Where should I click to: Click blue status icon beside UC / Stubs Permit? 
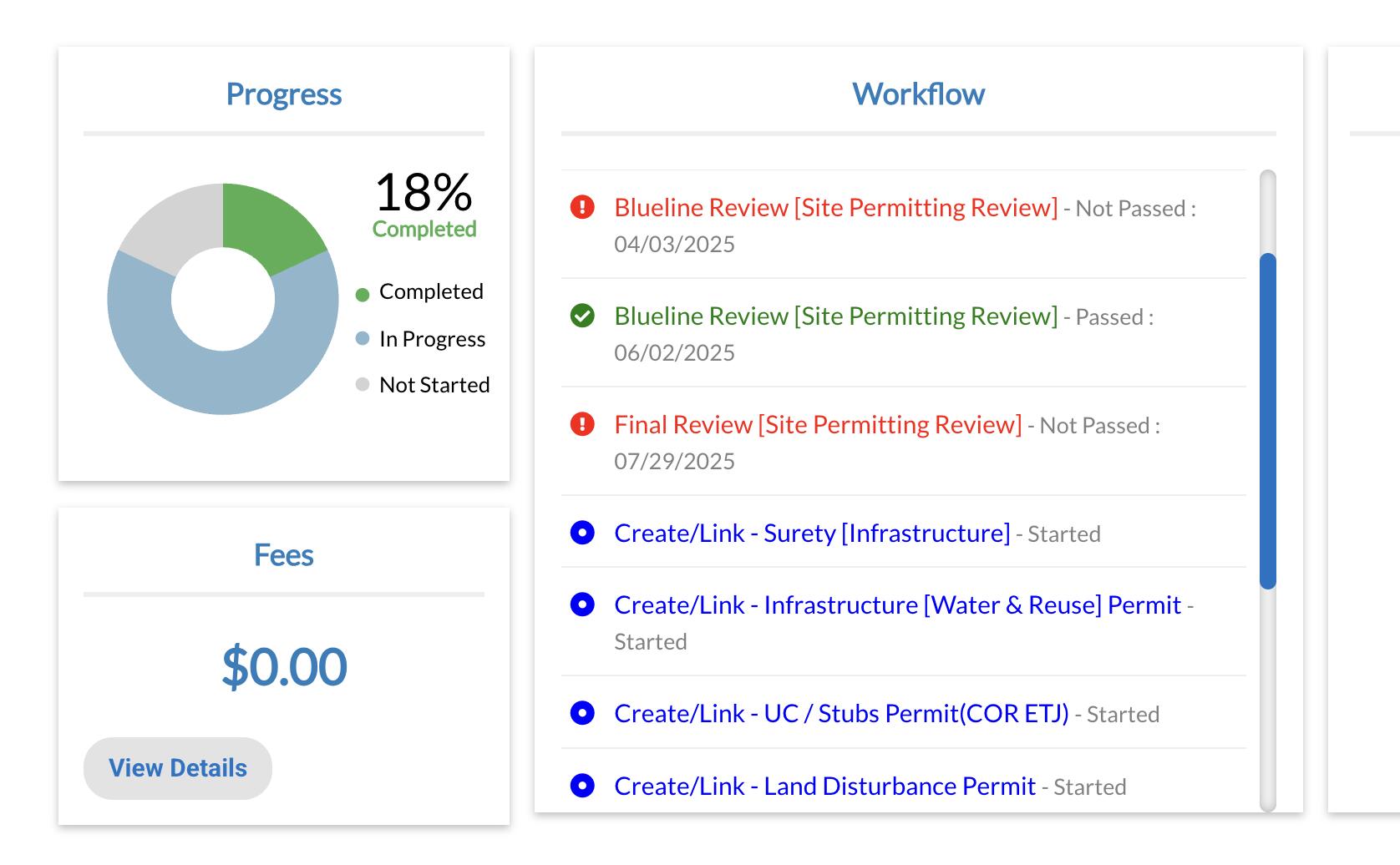pyautogui.click(x=582, y=713)
